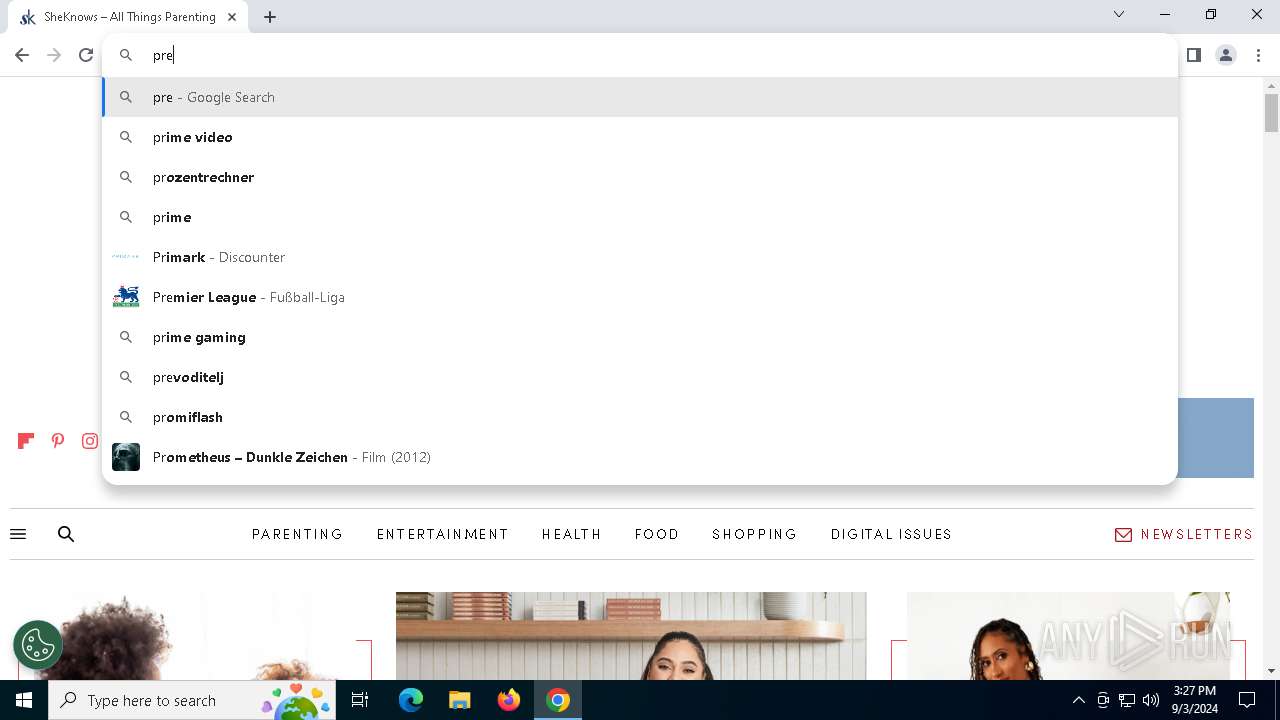Screen dimensions: 1280x720
Task: Open SheKnows Flipboard page
Action: pos(26,441)
